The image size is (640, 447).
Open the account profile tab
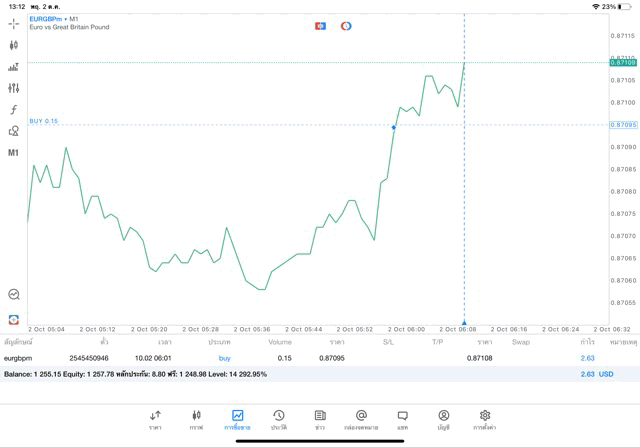443,419
